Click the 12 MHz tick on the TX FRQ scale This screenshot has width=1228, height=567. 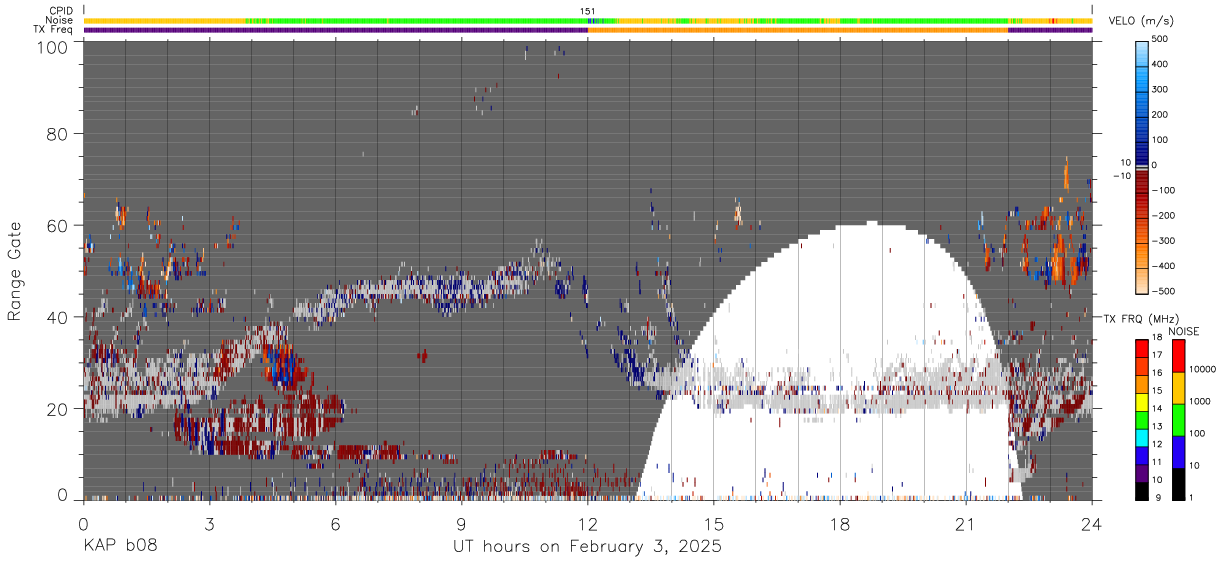click(1158, 445)
